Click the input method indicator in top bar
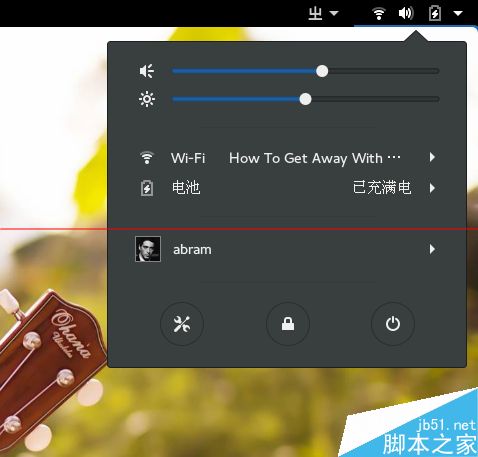 (315, 13)
